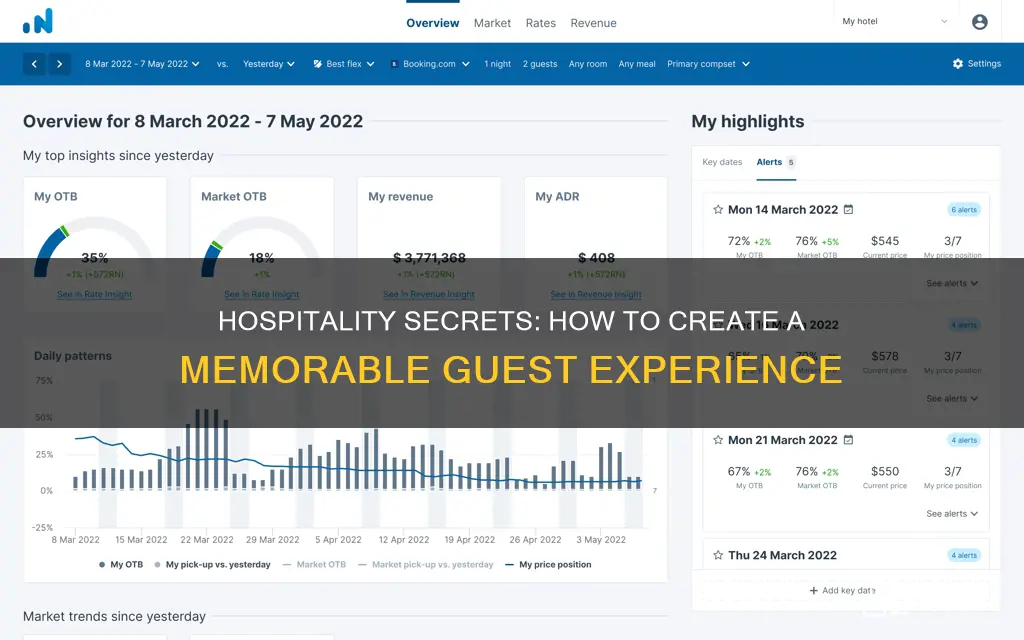Screen dimensions: 1024x640
Task: Switch to the Rates tab
Action: 541,23
